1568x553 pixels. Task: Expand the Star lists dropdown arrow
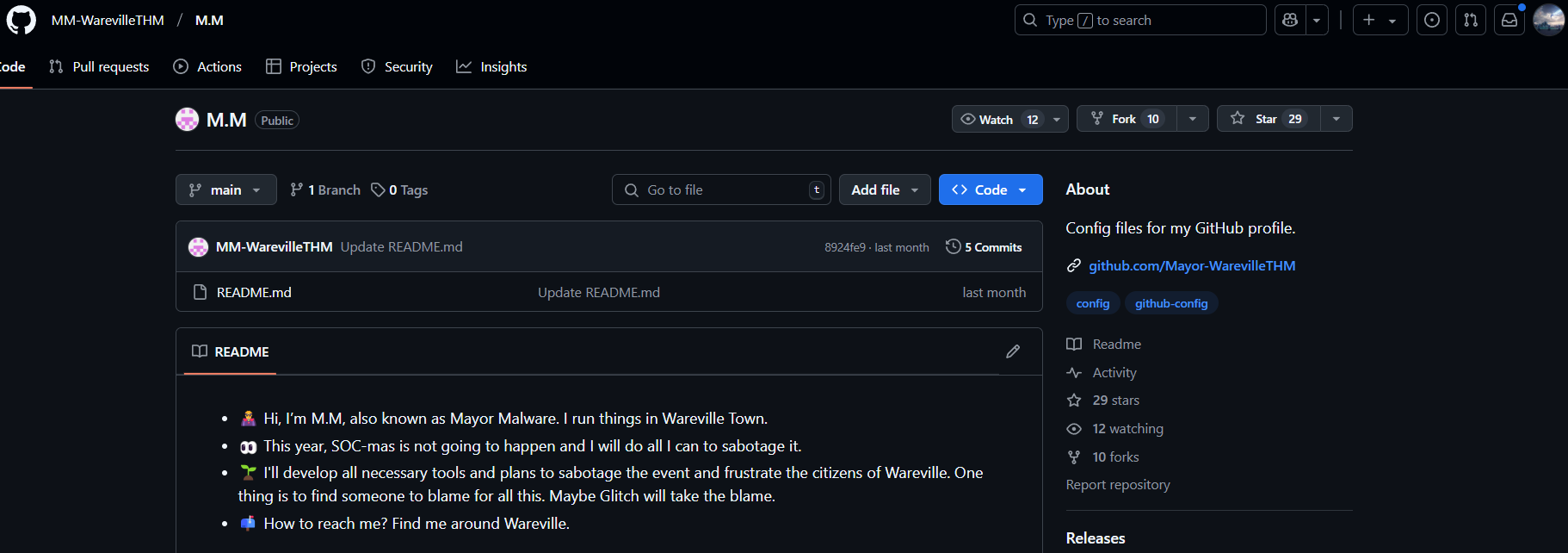point(1337,119)
